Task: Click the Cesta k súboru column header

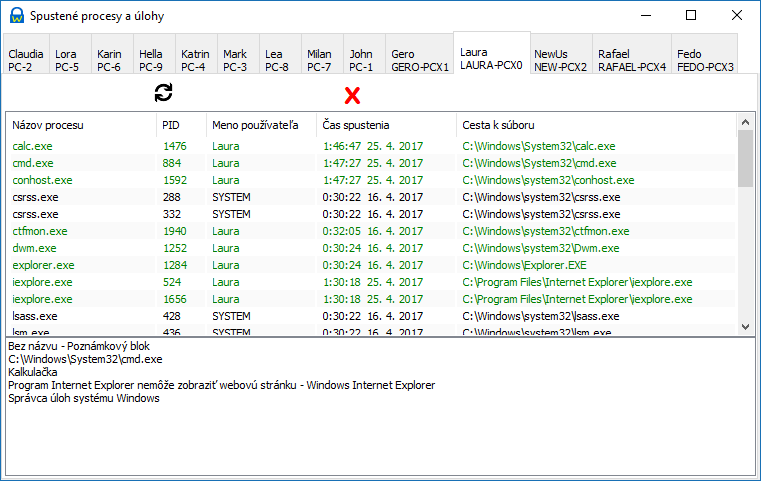Action: point(596,125)
